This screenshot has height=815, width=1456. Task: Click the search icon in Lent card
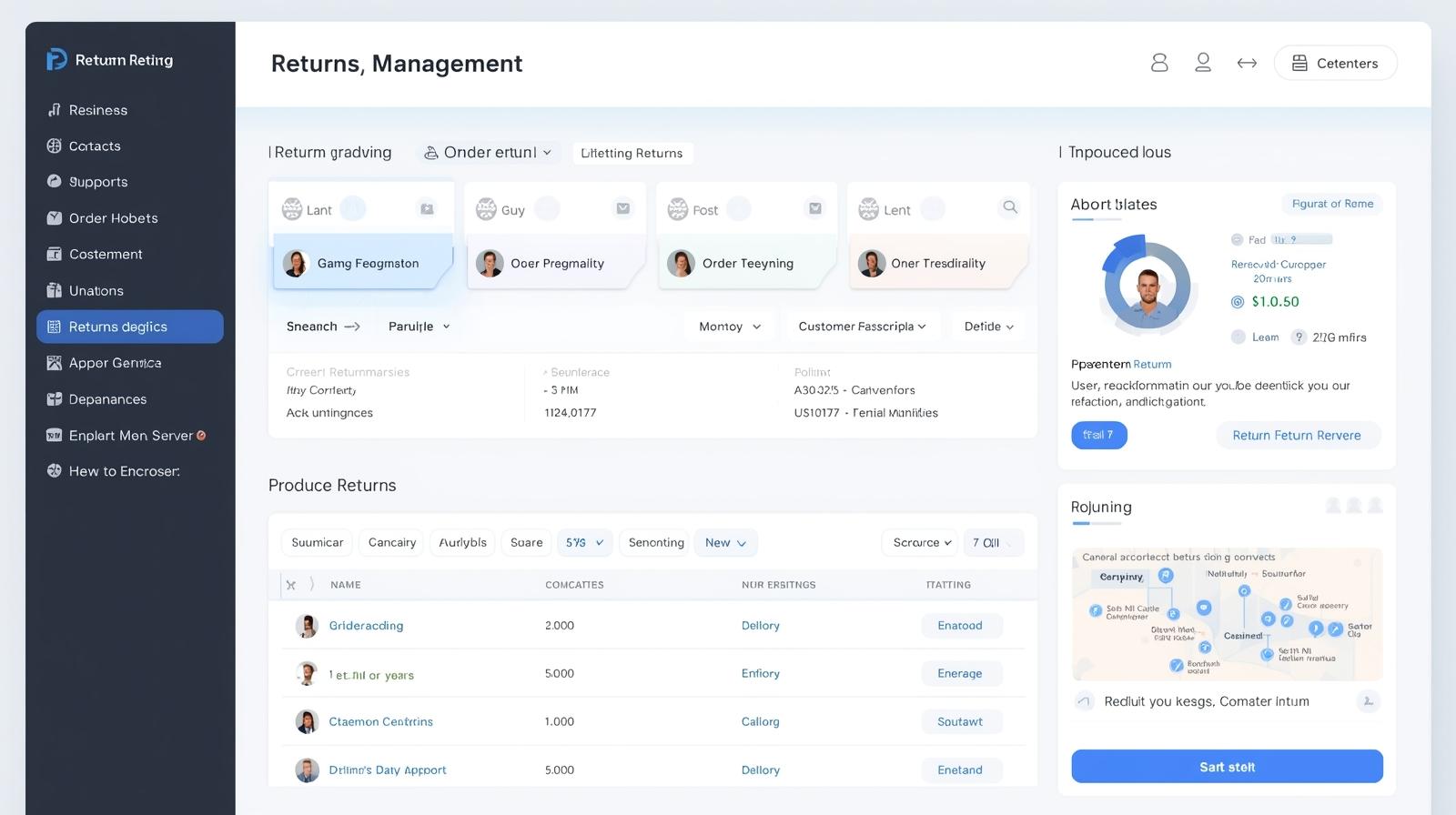point(1010,207)
